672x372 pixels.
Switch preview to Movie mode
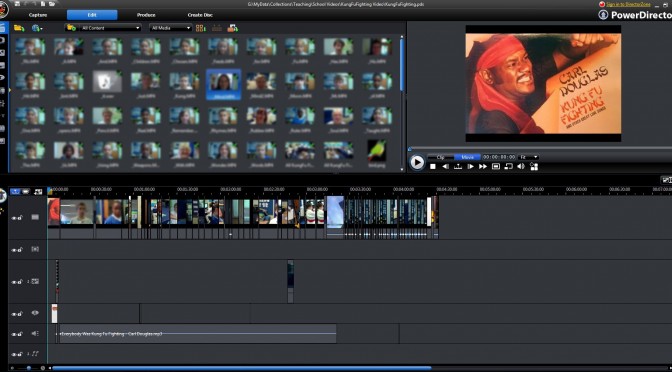tap(468, 157)
